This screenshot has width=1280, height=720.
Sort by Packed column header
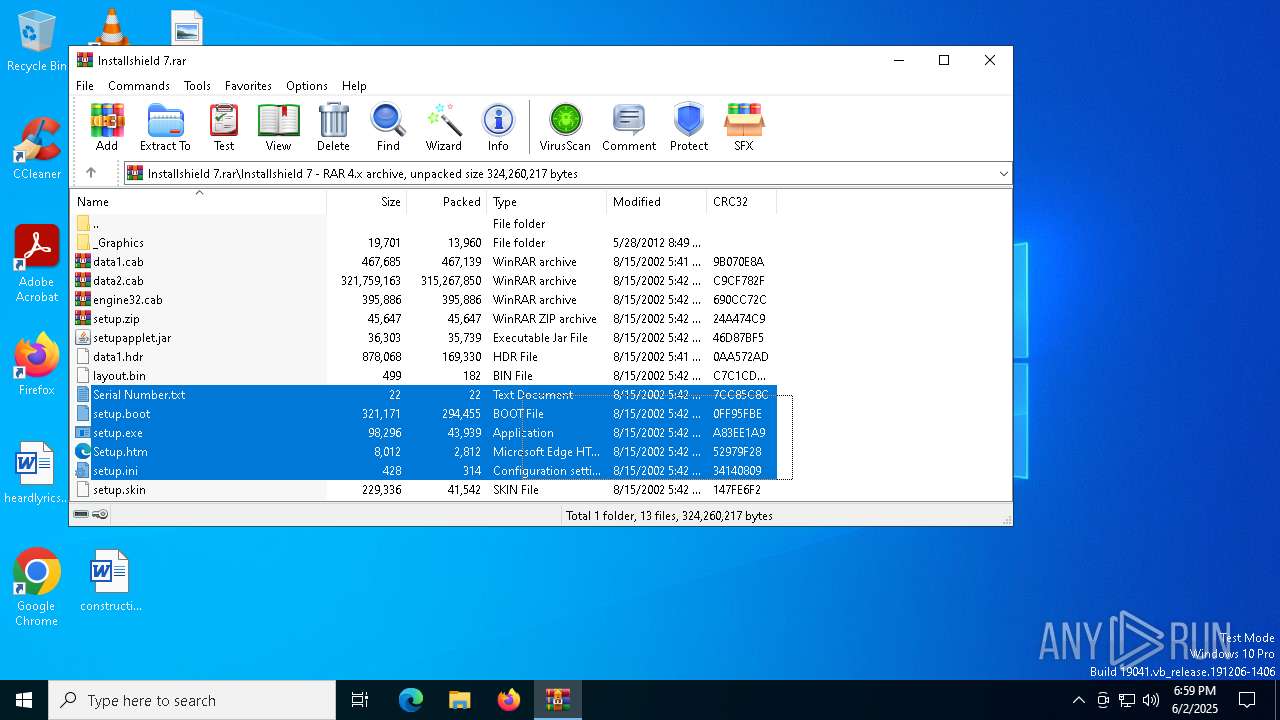(x=447, y=202)
